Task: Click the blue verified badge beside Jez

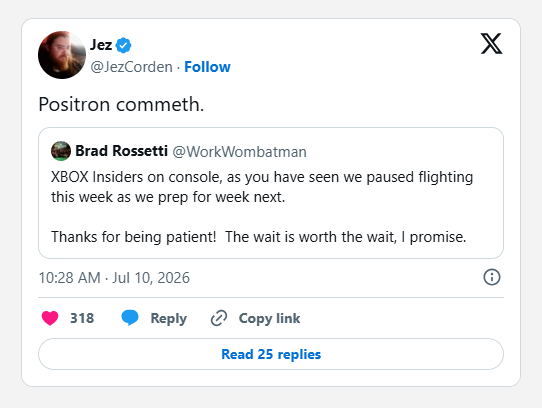Action: (x=123, y=45)
